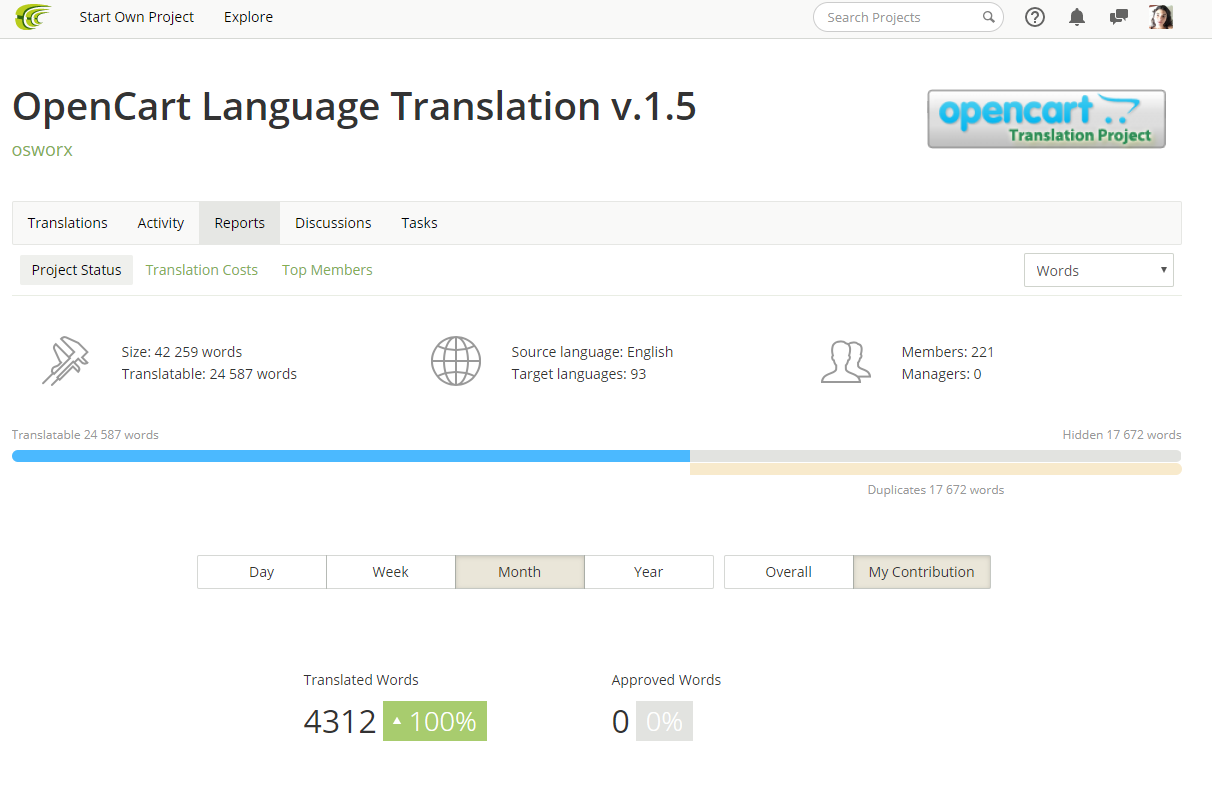Viewport: 1212px width, 800px height.
Task: Click Start Own Project link
Action: 137,17
